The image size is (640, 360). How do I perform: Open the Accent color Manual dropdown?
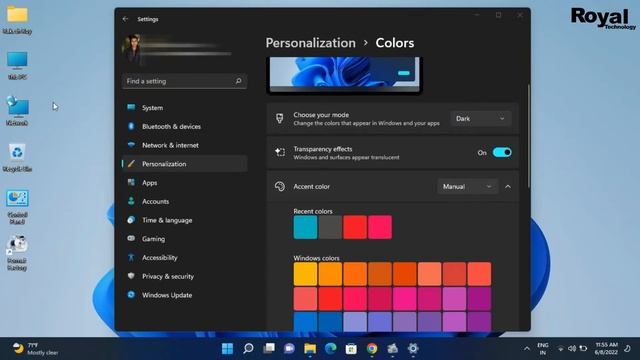[x=468, y=186]
